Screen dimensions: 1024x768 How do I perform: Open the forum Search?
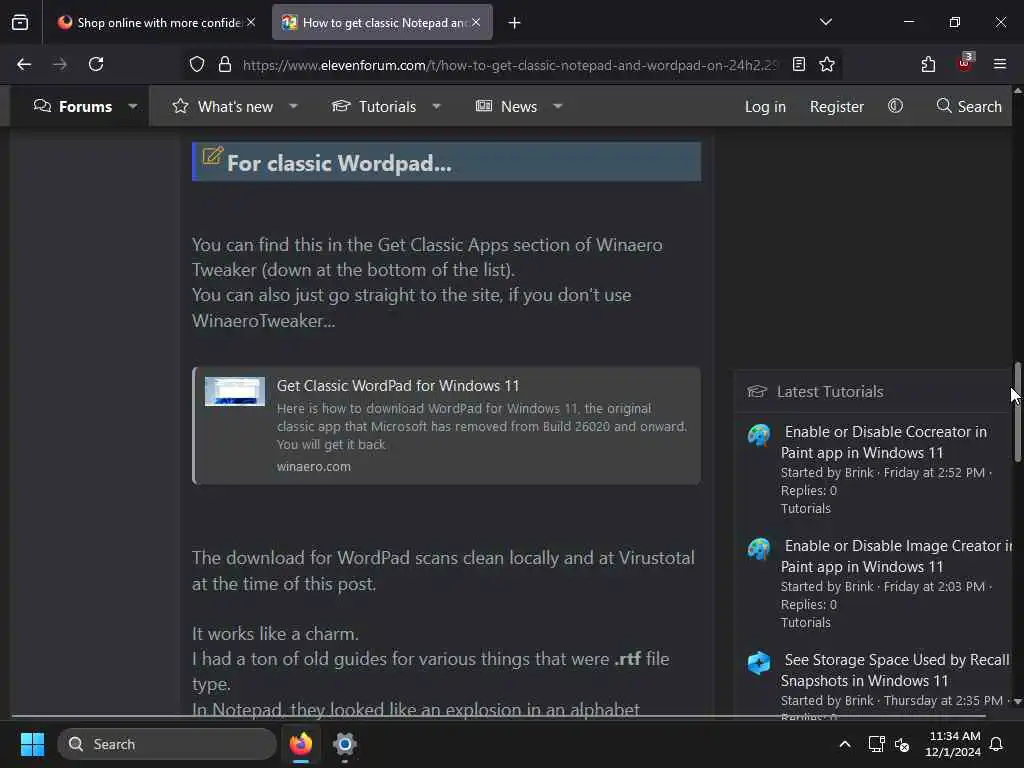point(968,106)
